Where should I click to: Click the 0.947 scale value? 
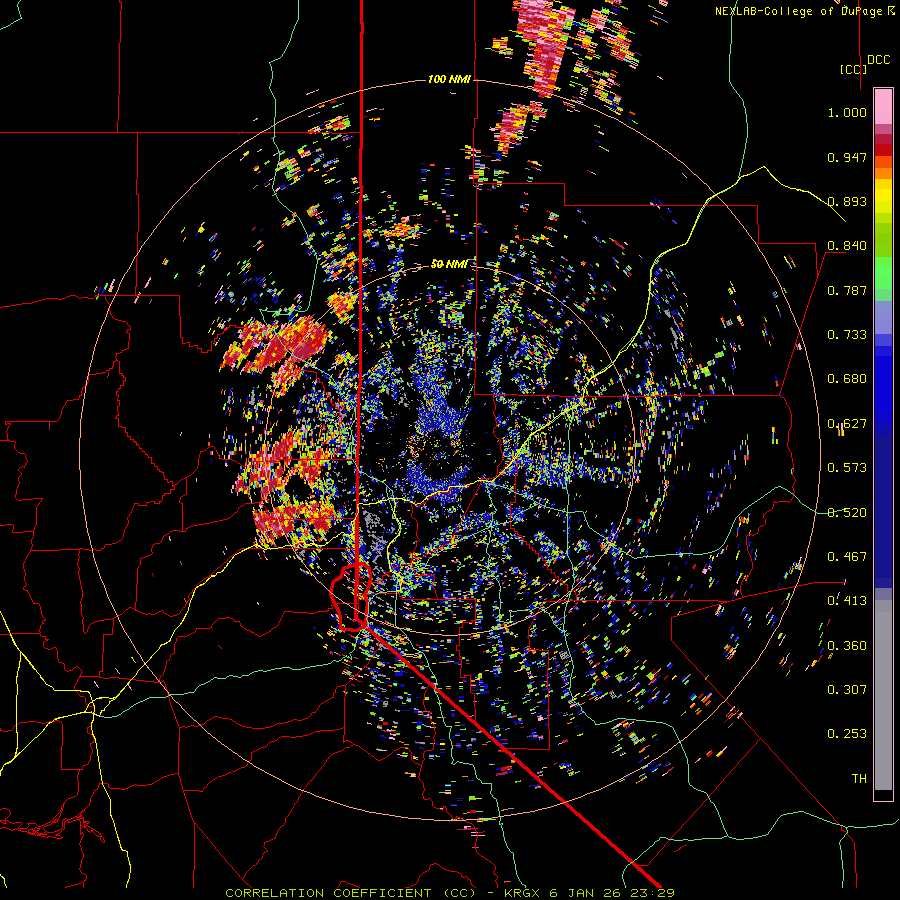click(847, 157)
